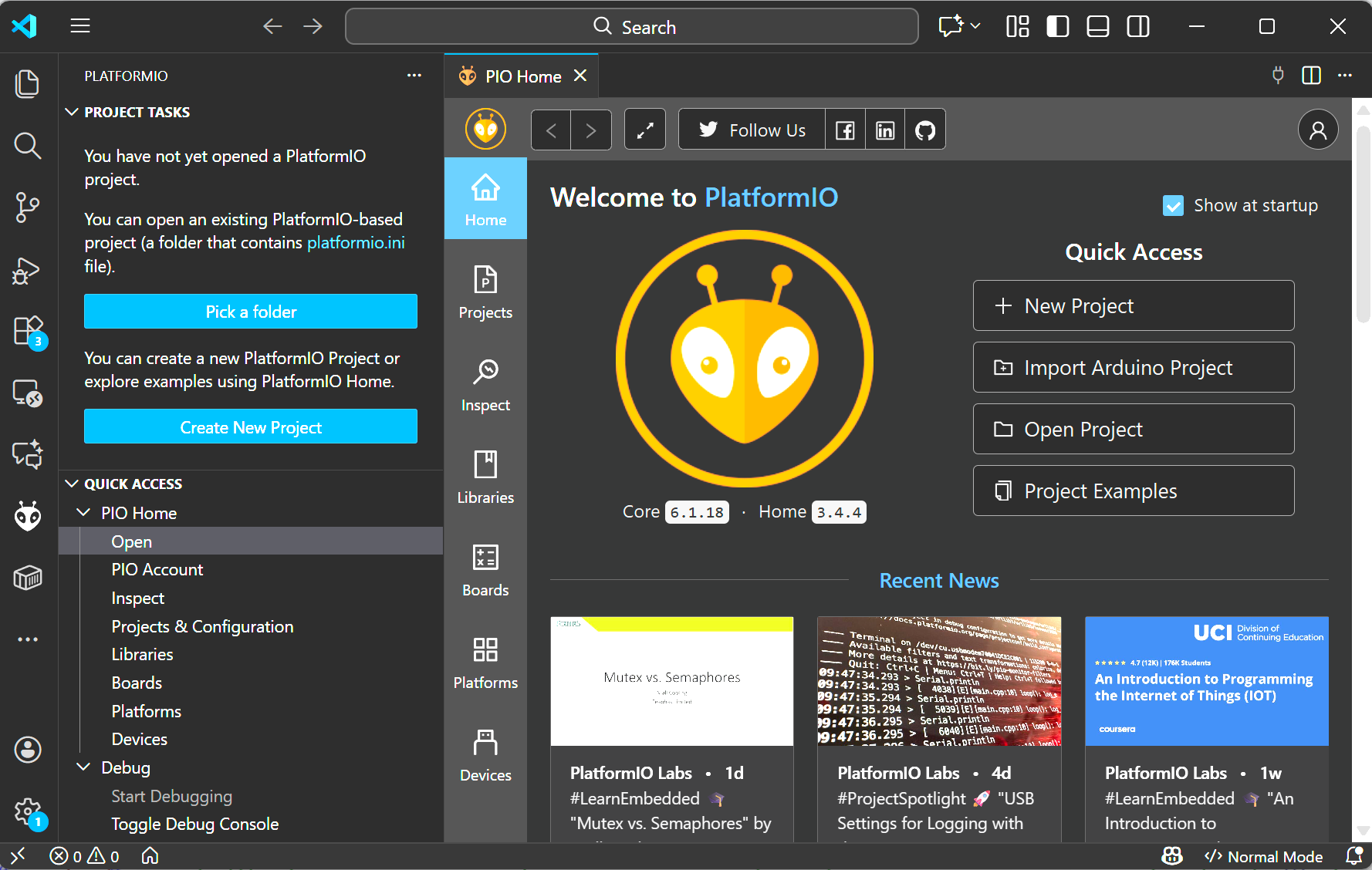Open the Search view in activity bar
1372x870 pixels.
pos(28,145)
